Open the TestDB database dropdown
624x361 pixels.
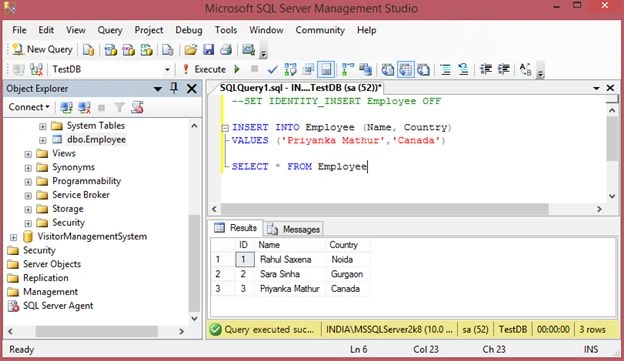167,70
